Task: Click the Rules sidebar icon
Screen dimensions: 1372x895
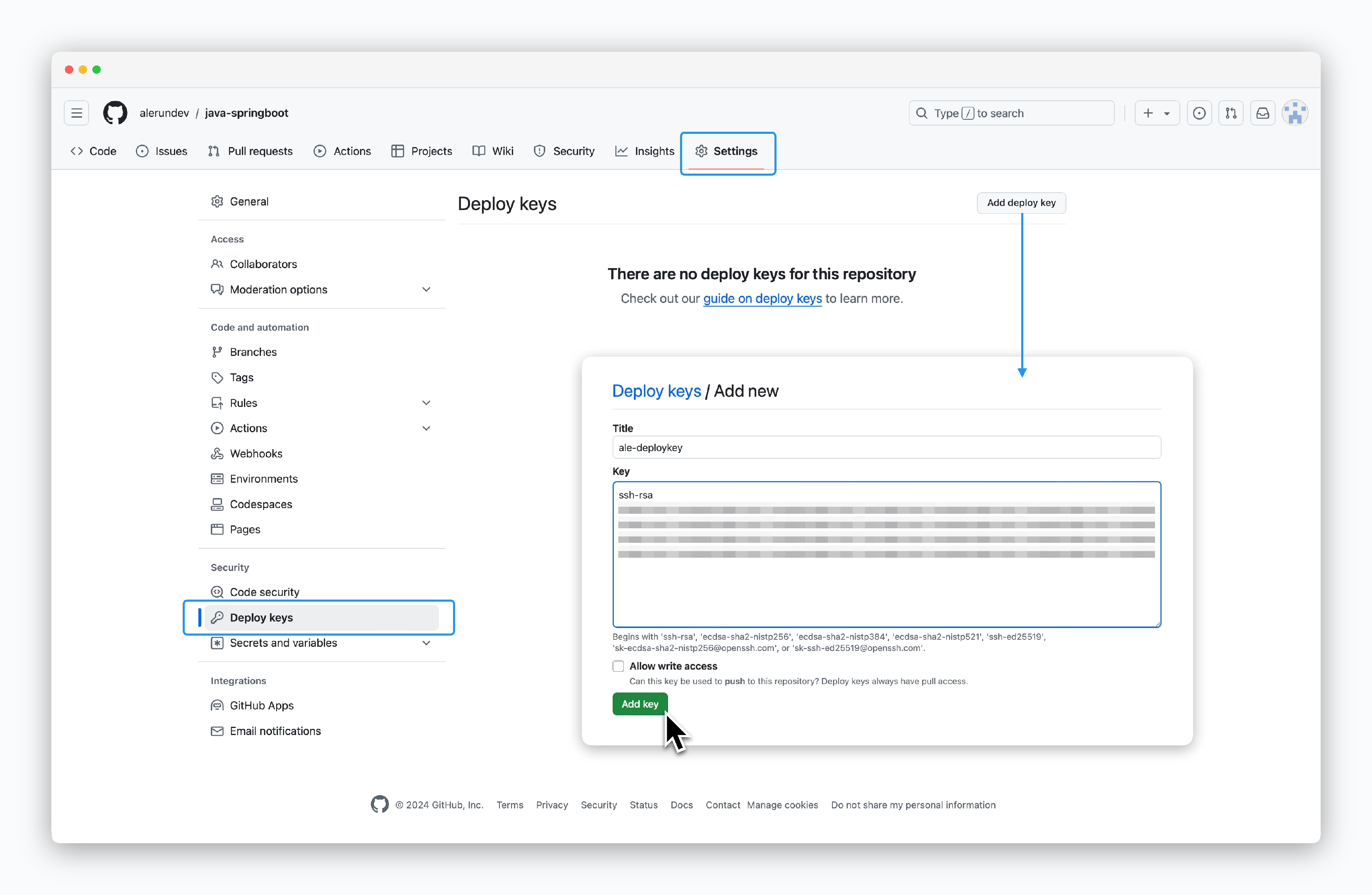Action: (x=217, y=402)
